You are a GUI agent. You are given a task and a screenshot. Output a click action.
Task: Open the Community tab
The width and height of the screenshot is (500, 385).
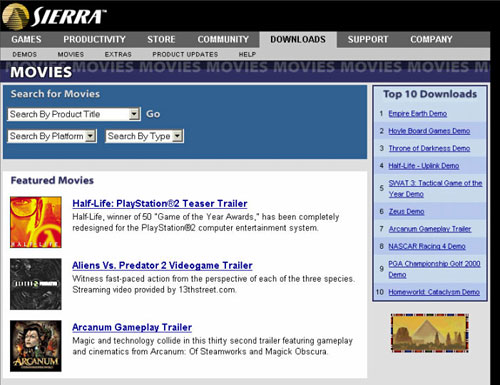[223, 39]
